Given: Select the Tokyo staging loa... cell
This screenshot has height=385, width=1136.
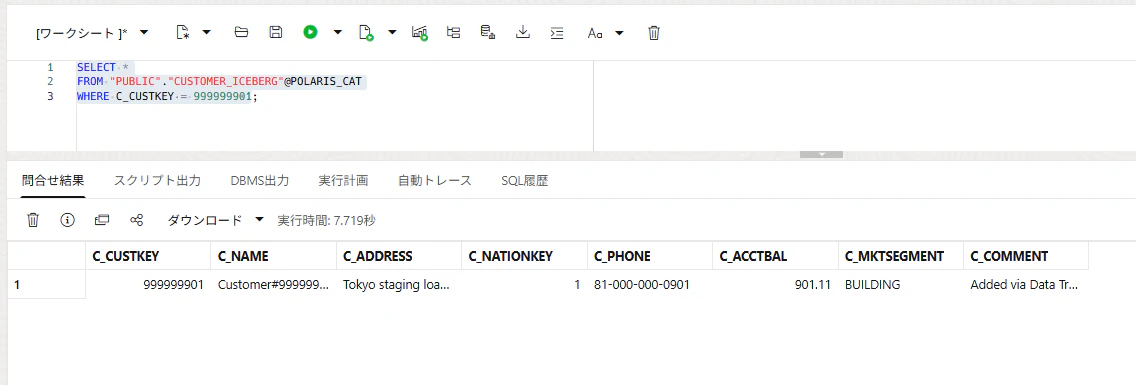Looking at the screenshot, I should pyautogui.click(x=398, y=285).
